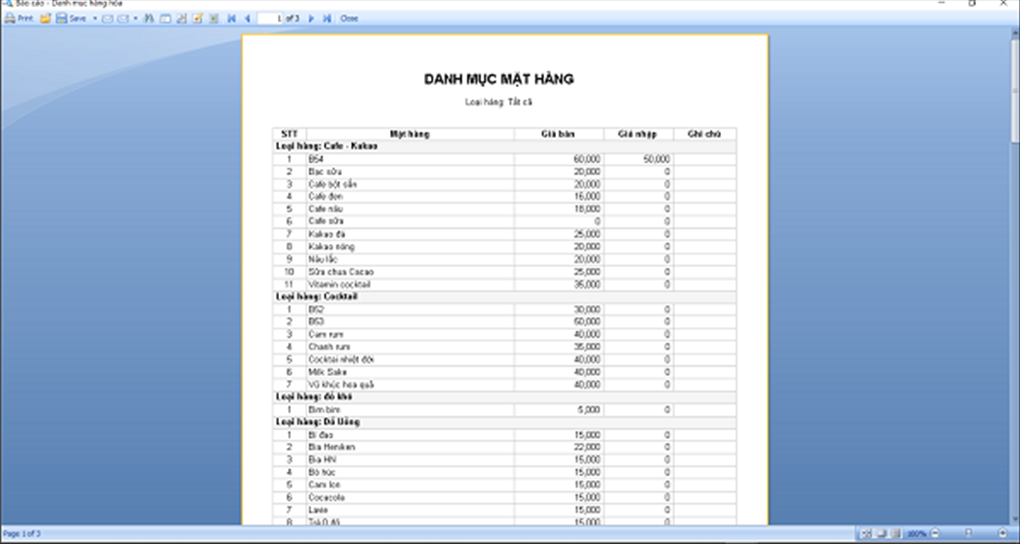Toggle the third page layout view button
Viewport: 1020px width, 544px height.
pos(895,535)
